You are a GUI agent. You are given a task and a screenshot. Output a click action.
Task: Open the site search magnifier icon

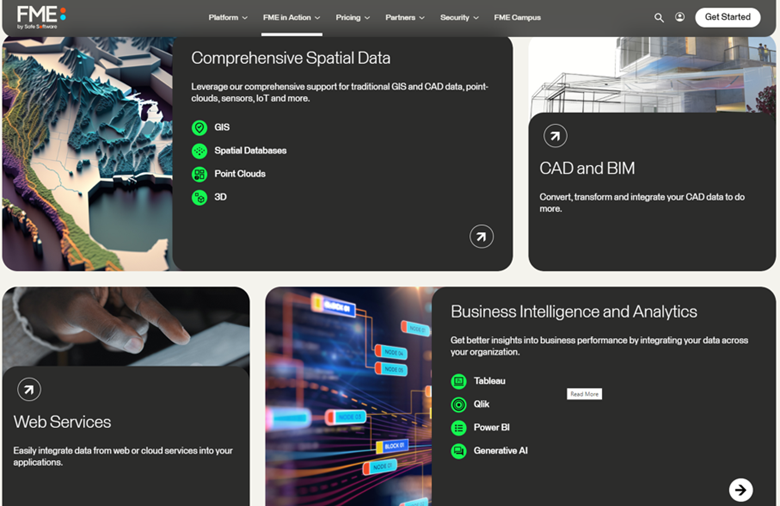tap(659, 18)
